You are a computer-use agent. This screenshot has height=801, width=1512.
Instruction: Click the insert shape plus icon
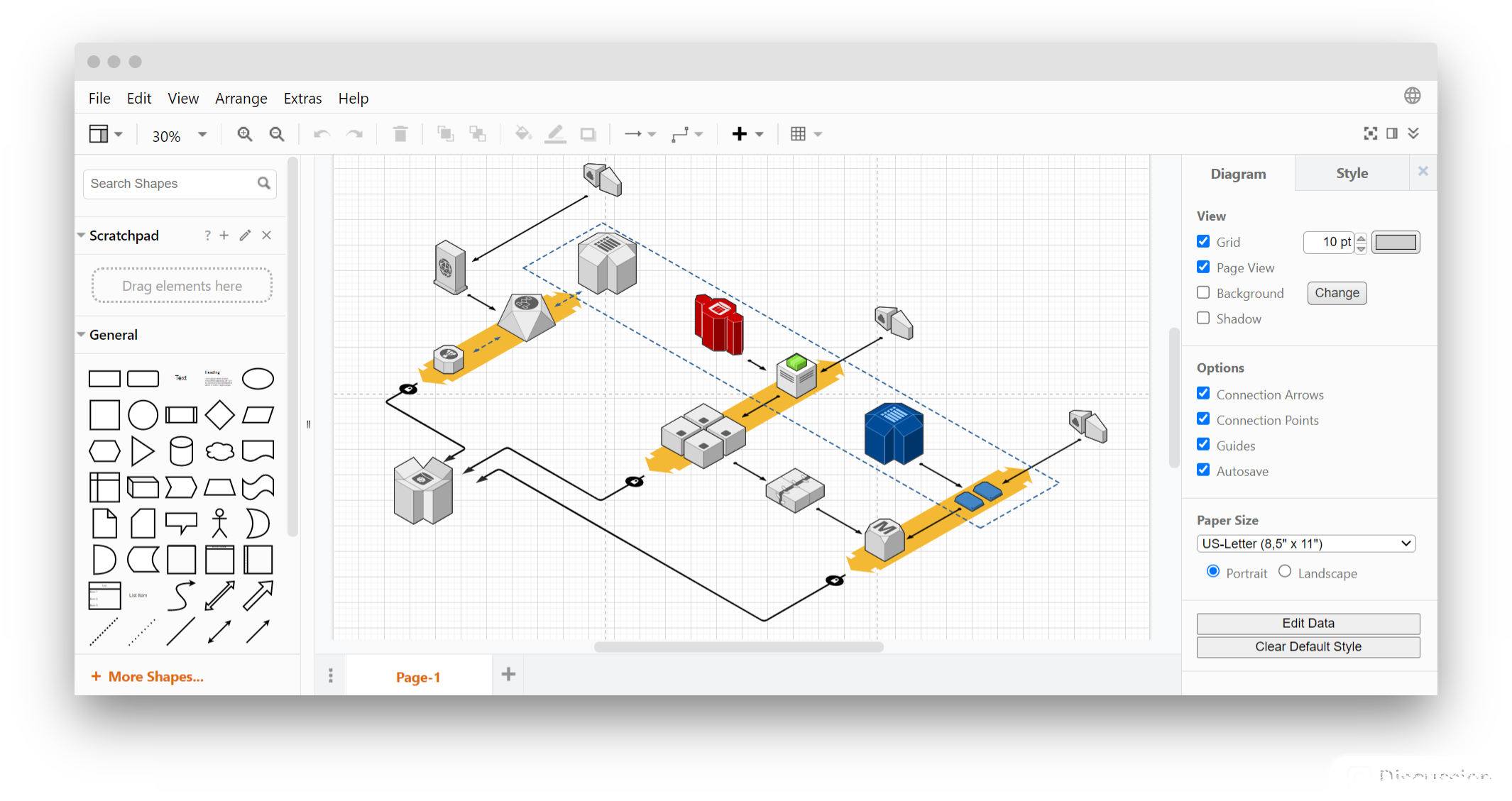click(x=740, y=134)
